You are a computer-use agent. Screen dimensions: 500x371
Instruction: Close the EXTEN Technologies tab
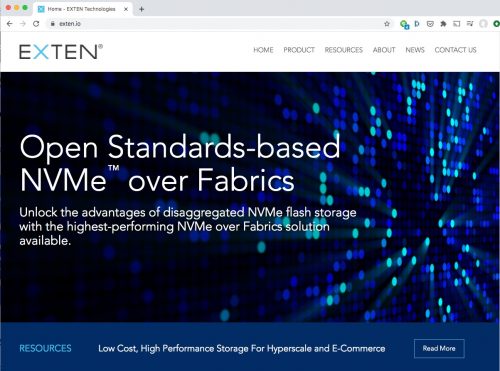pyautogui.click(x=126, y=9)
